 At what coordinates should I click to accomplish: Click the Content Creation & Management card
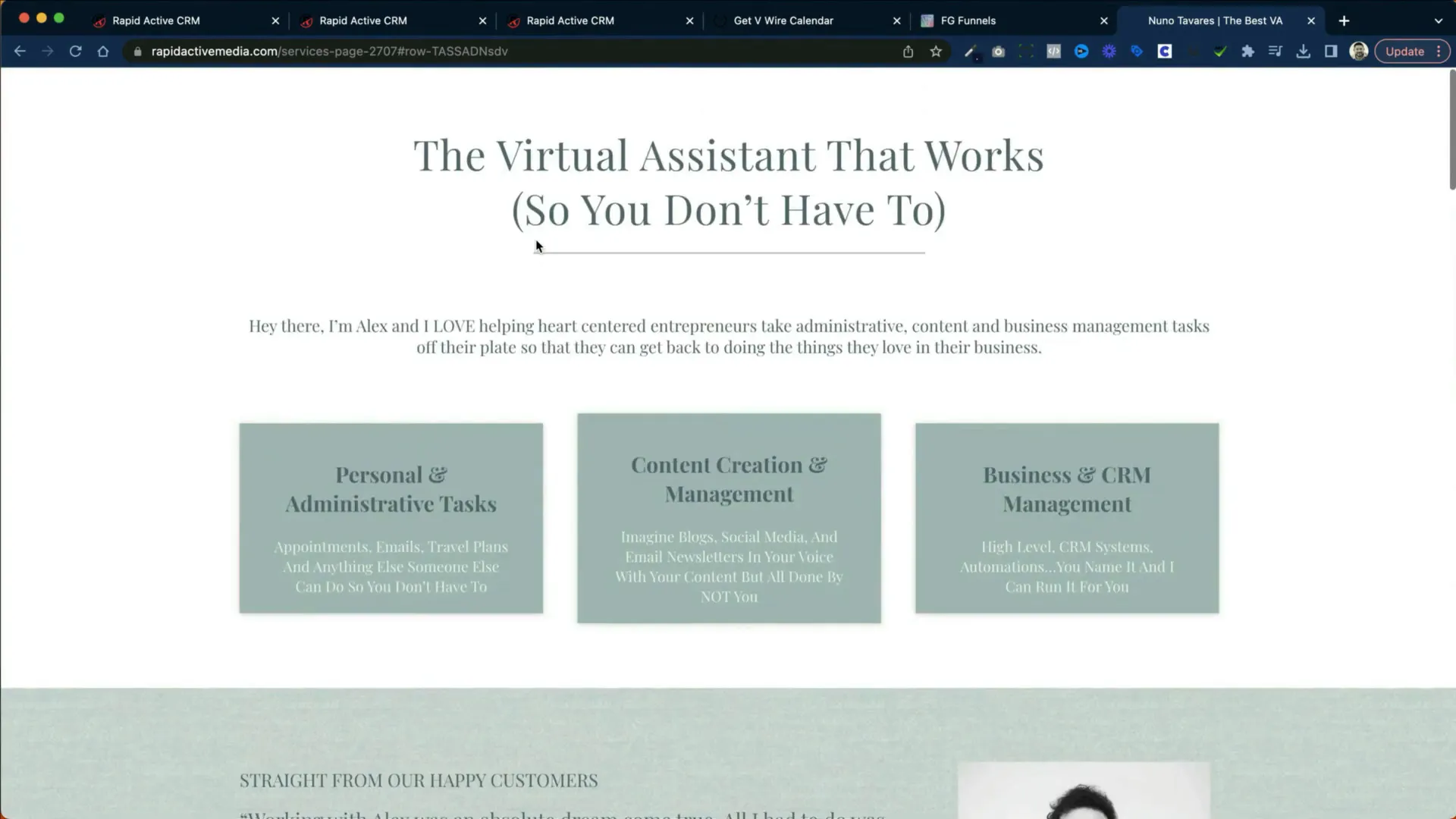(729, 518)
